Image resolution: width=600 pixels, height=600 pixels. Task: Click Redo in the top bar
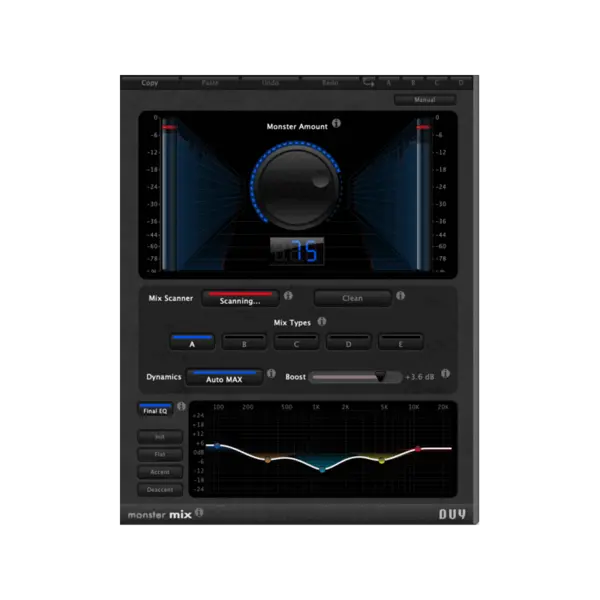330,83
